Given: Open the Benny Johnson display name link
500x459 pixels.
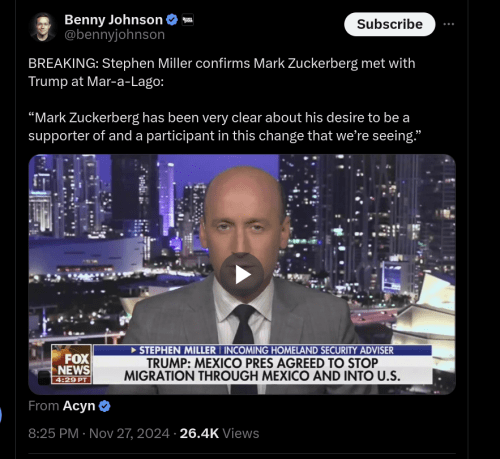Looking at the screenshot, I should point(113,20).
